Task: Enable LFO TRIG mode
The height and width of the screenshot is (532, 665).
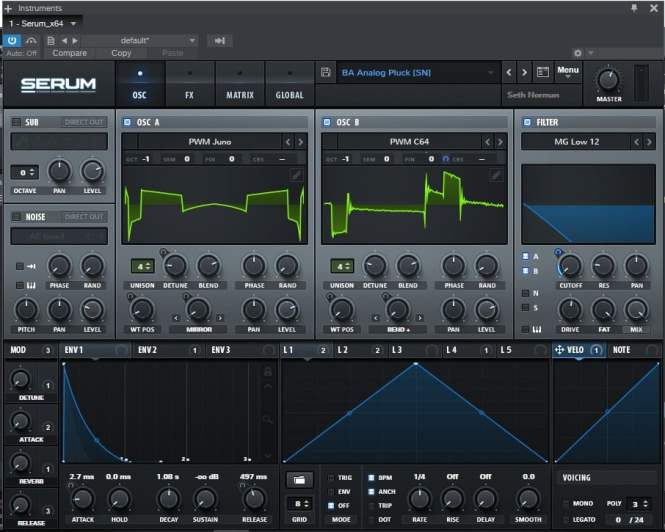Action: tap(331, 478)
